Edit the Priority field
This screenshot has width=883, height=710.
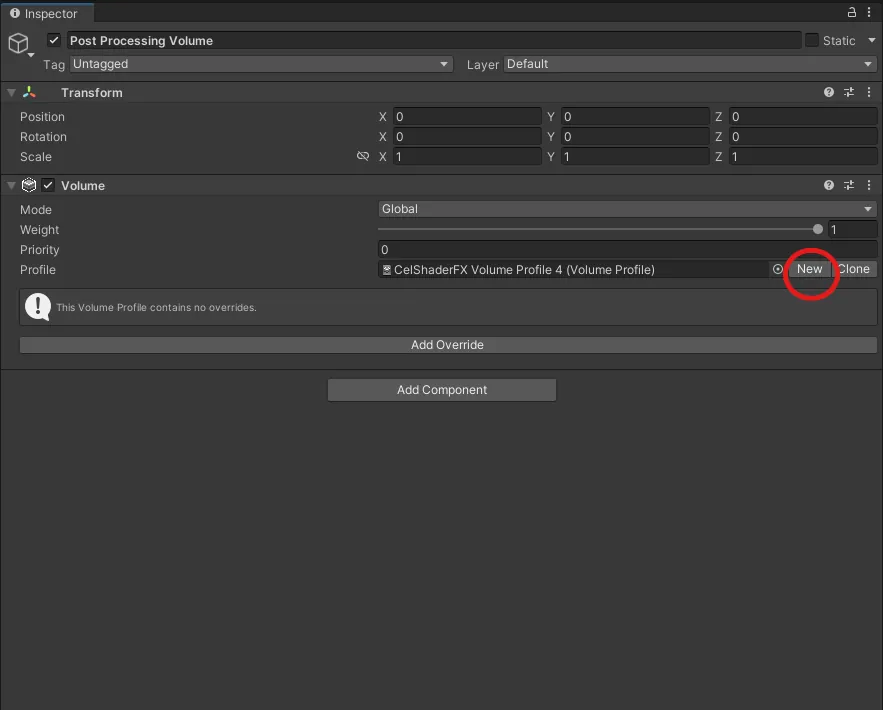(x=627, y=249)
